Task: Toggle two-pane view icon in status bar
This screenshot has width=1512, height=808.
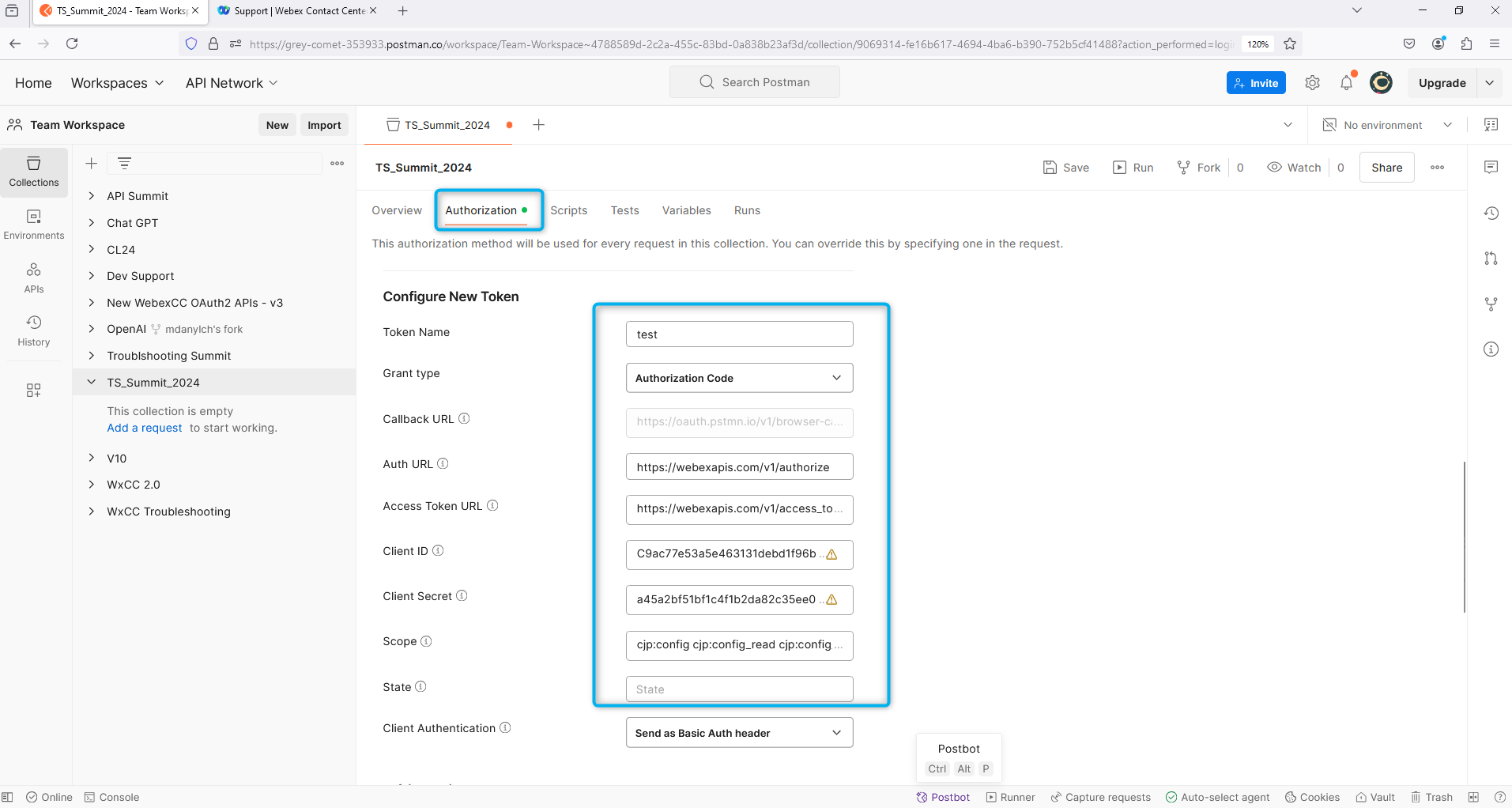Action: [x=1473, y=797]
